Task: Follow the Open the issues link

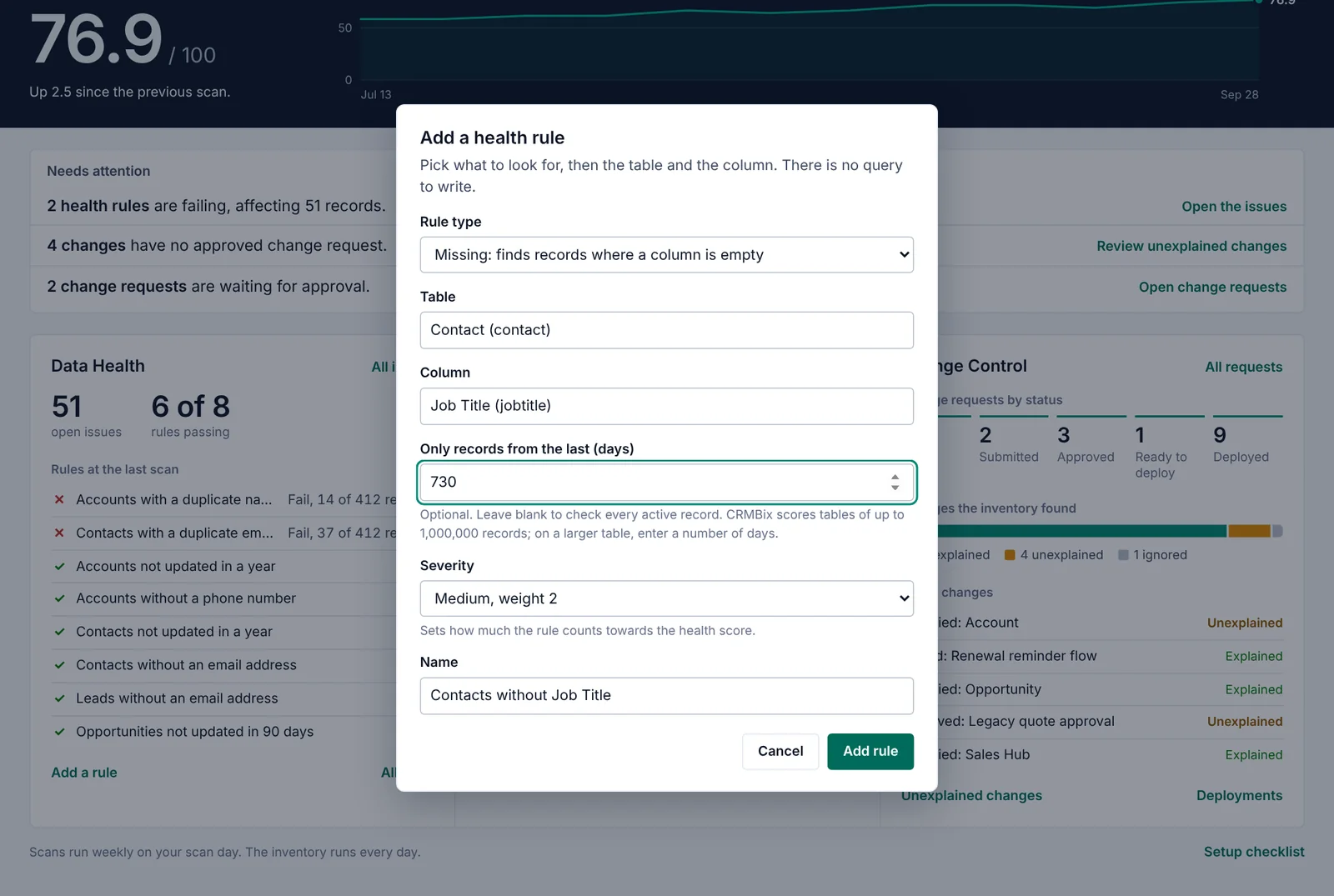Action: click(1234, 207)
